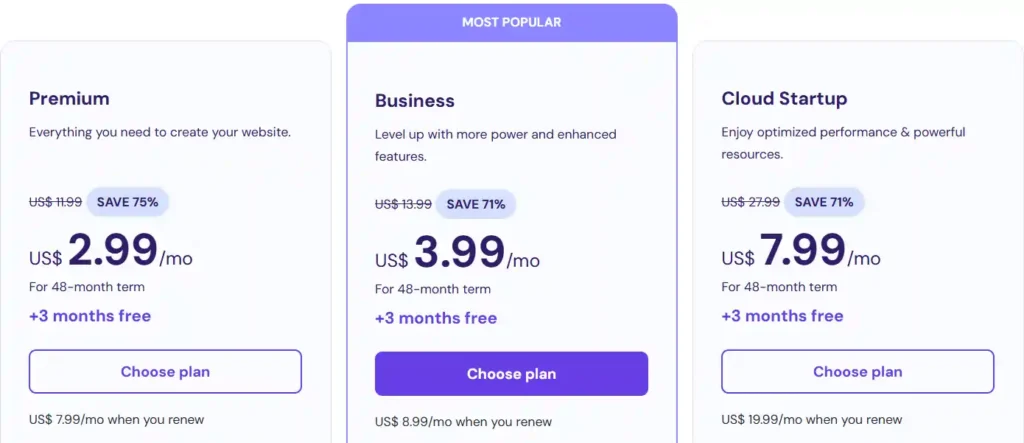Click the crossed-out US$ 11.99 price
This screenshot has width=1024, height=443.
tap(55, 202)
